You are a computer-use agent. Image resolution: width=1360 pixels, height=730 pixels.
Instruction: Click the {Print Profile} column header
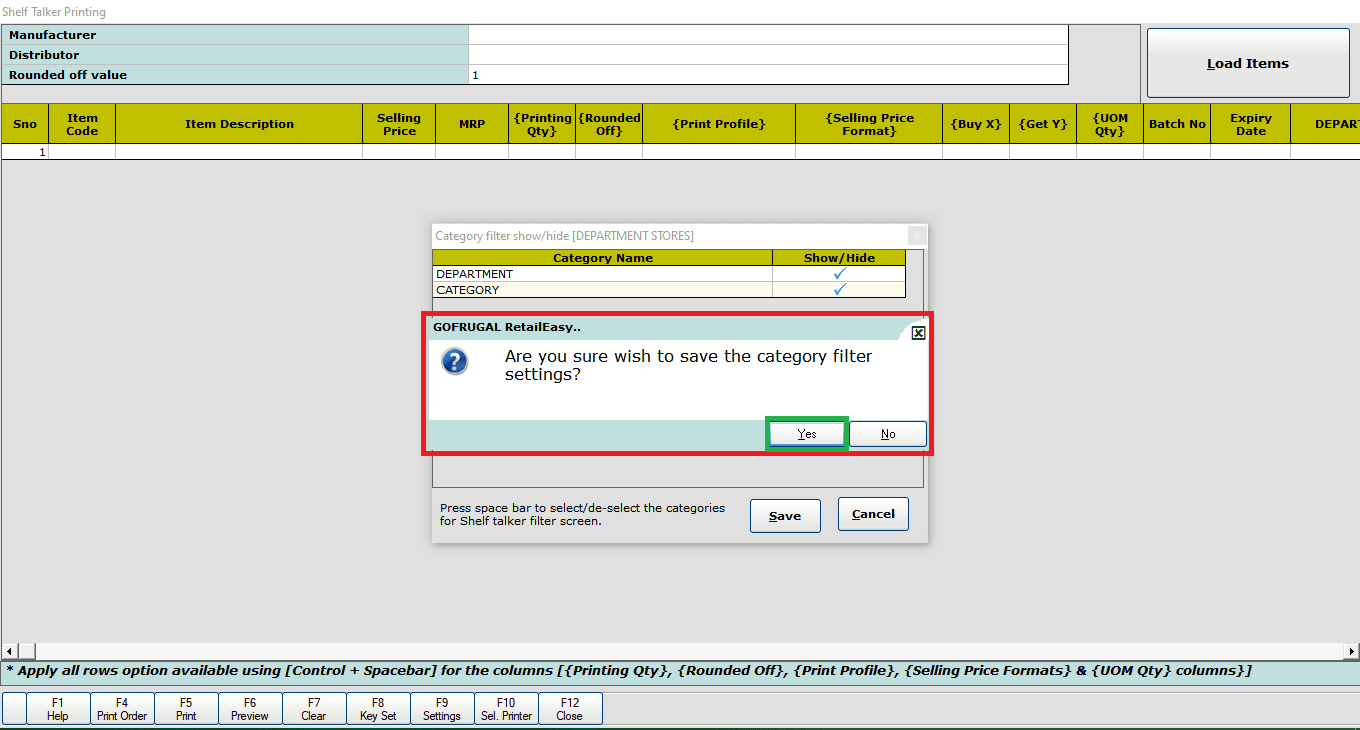click(719, 124)
